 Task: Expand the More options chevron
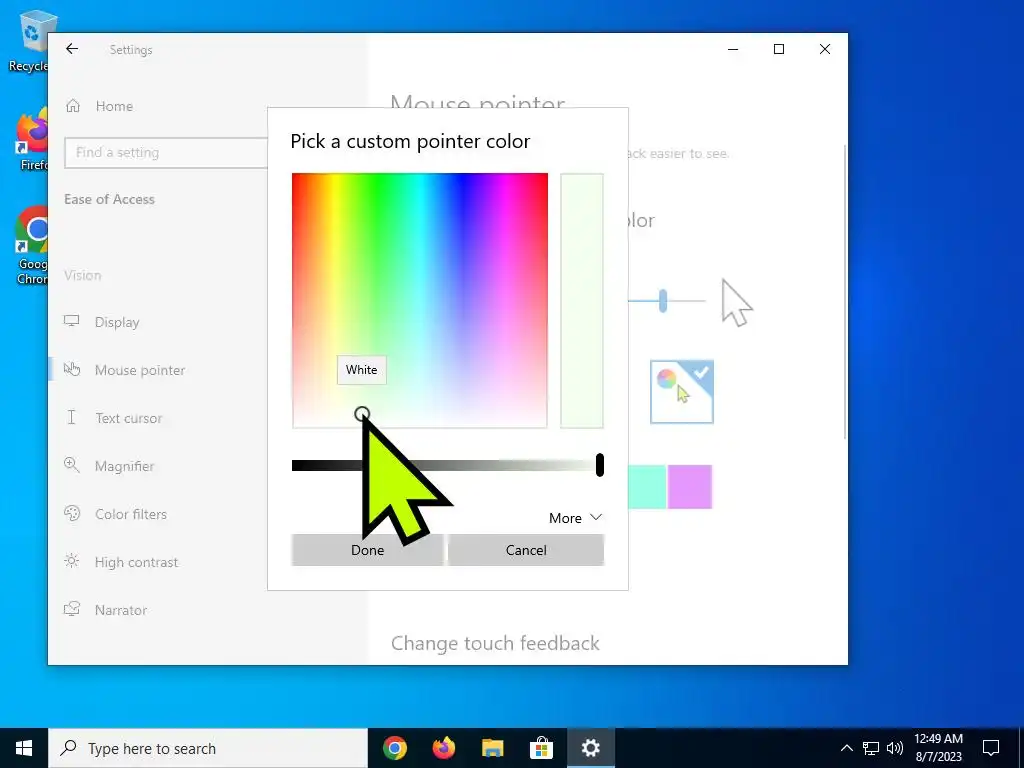click(596, 517)
